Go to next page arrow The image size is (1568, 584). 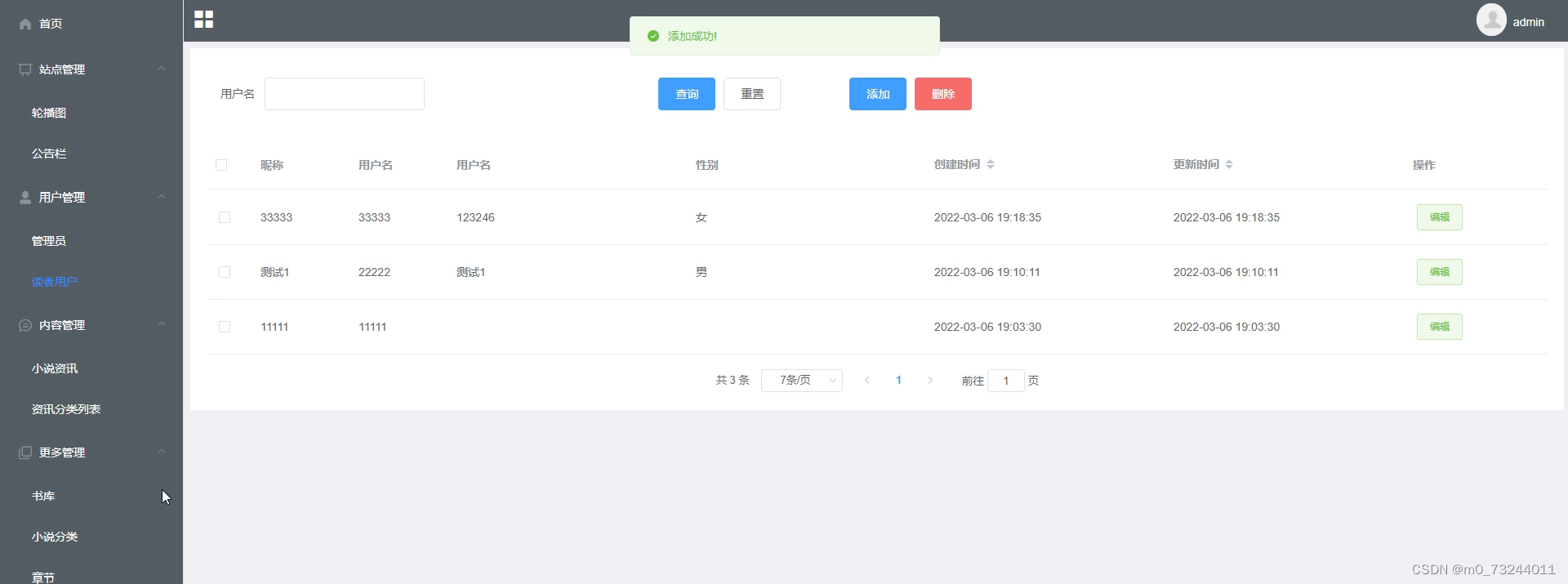(930, 381)
